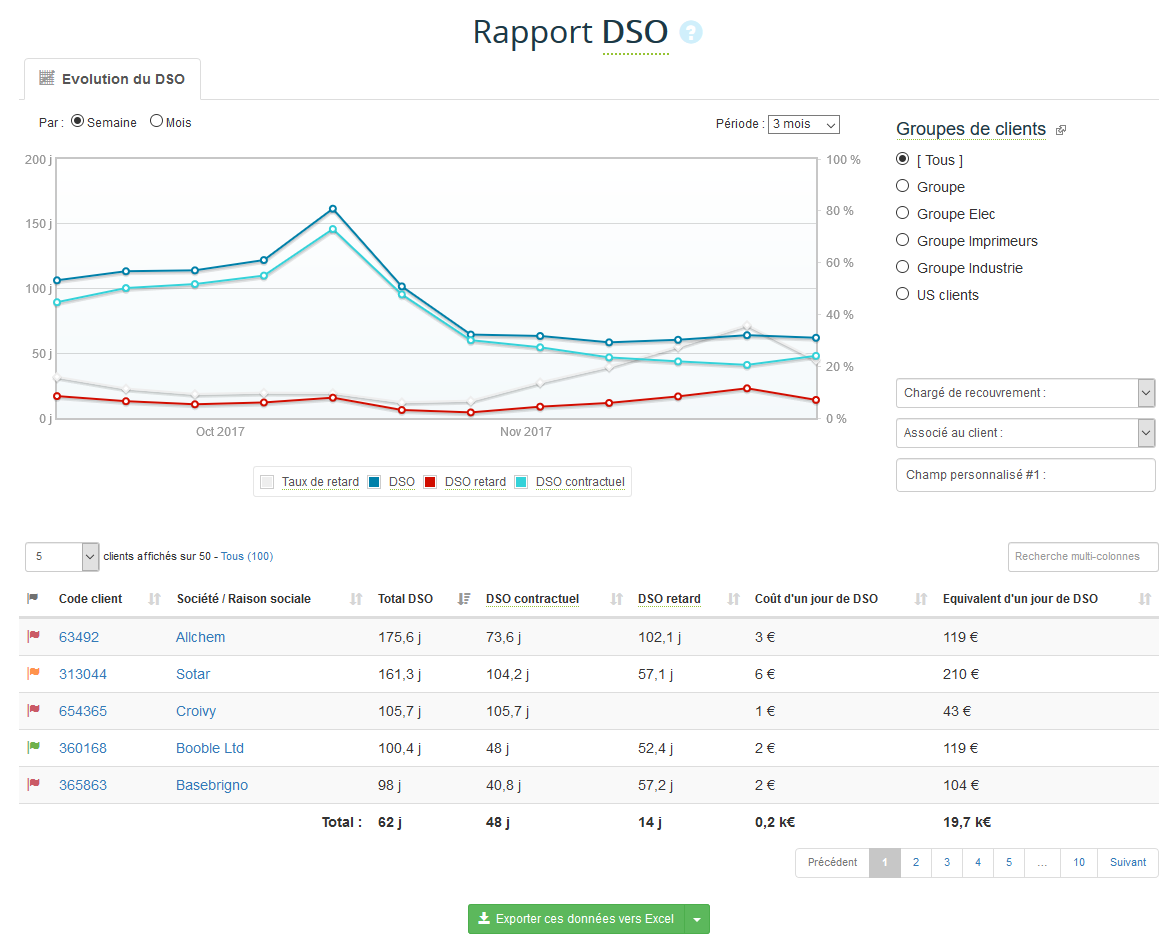Viewport: 1174px width, 944px height.
Task: Click the Groupes de clients heading
Action: pyautogui.click(x=971, y=129)
